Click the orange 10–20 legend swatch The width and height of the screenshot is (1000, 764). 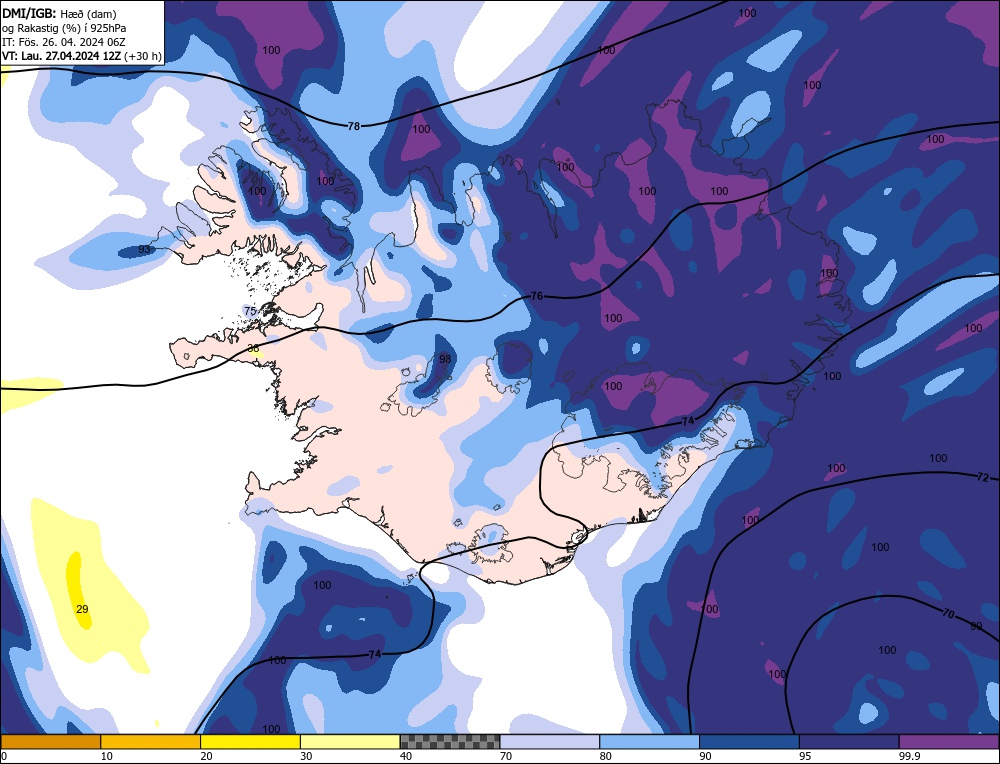point(151,742)
